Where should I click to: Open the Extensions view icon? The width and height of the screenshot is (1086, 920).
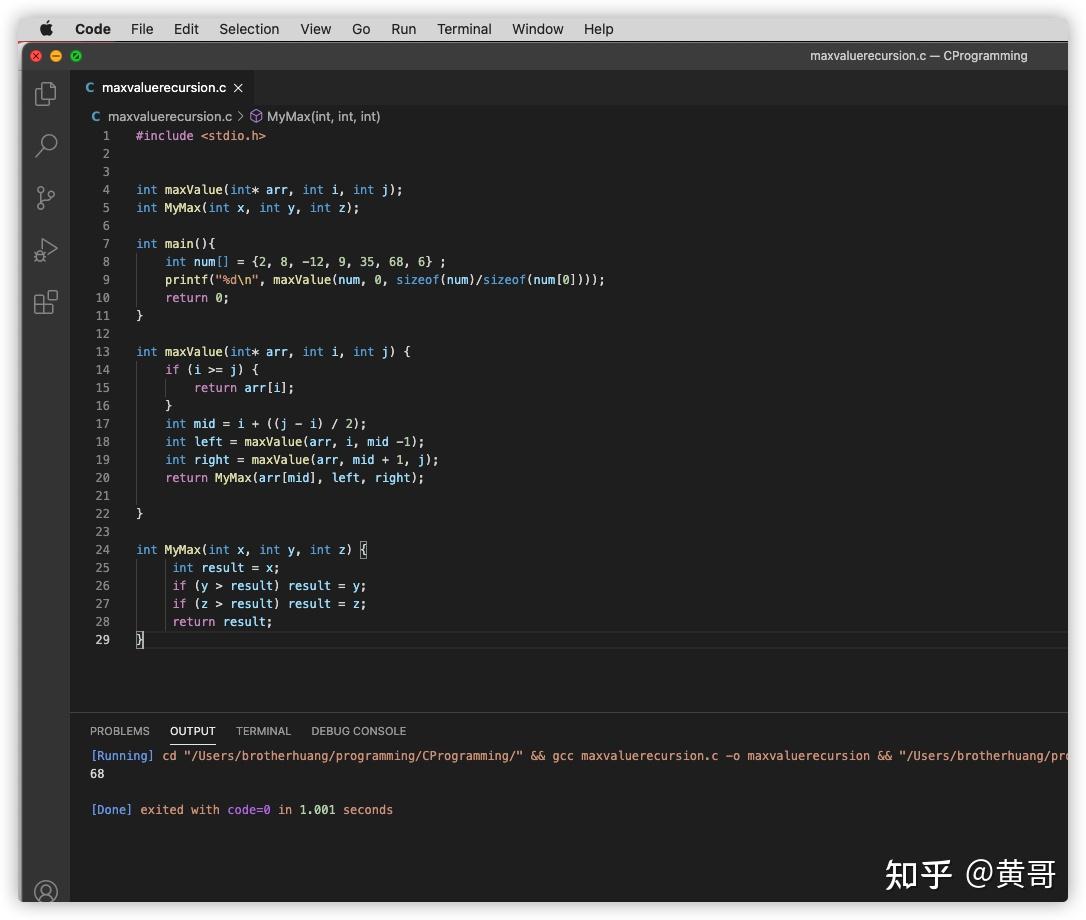46,302
